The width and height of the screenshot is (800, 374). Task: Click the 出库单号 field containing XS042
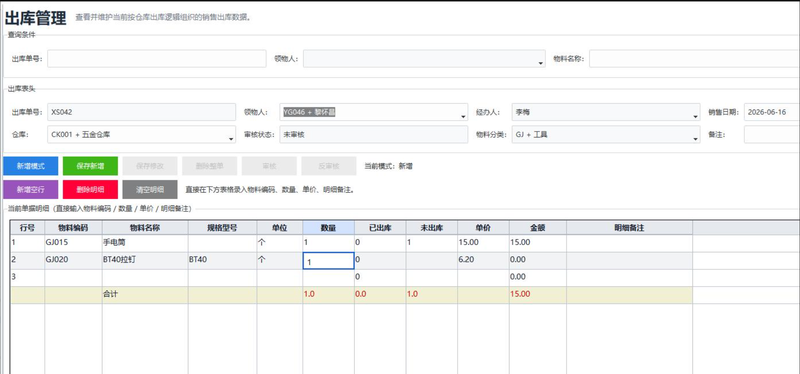(141, 112)
